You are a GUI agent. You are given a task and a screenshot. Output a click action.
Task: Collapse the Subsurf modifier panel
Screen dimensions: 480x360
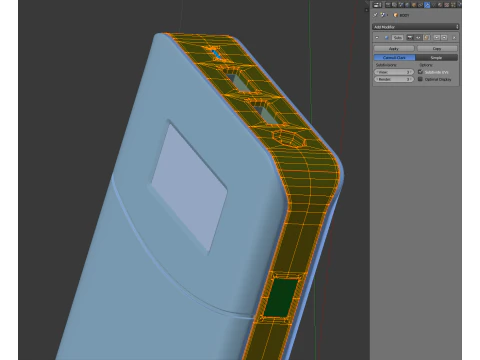(377, 37)
